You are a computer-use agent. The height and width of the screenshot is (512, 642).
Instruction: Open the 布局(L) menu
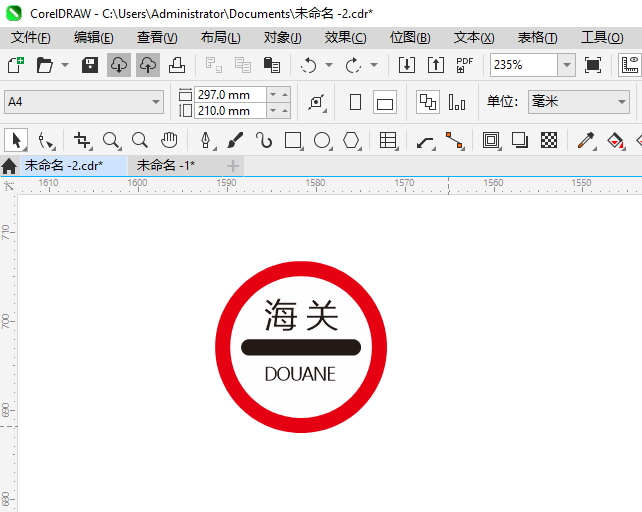click(221, 38)
